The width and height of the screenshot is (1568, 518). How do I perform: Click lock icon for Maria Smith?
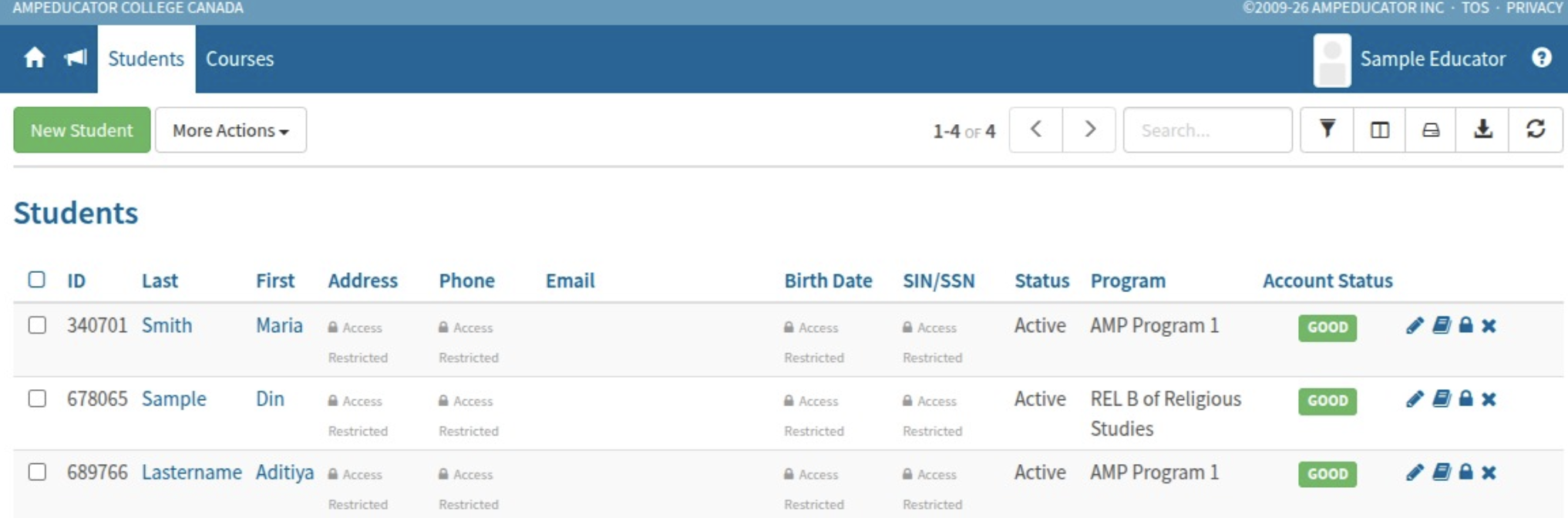tap(1465, 325)
